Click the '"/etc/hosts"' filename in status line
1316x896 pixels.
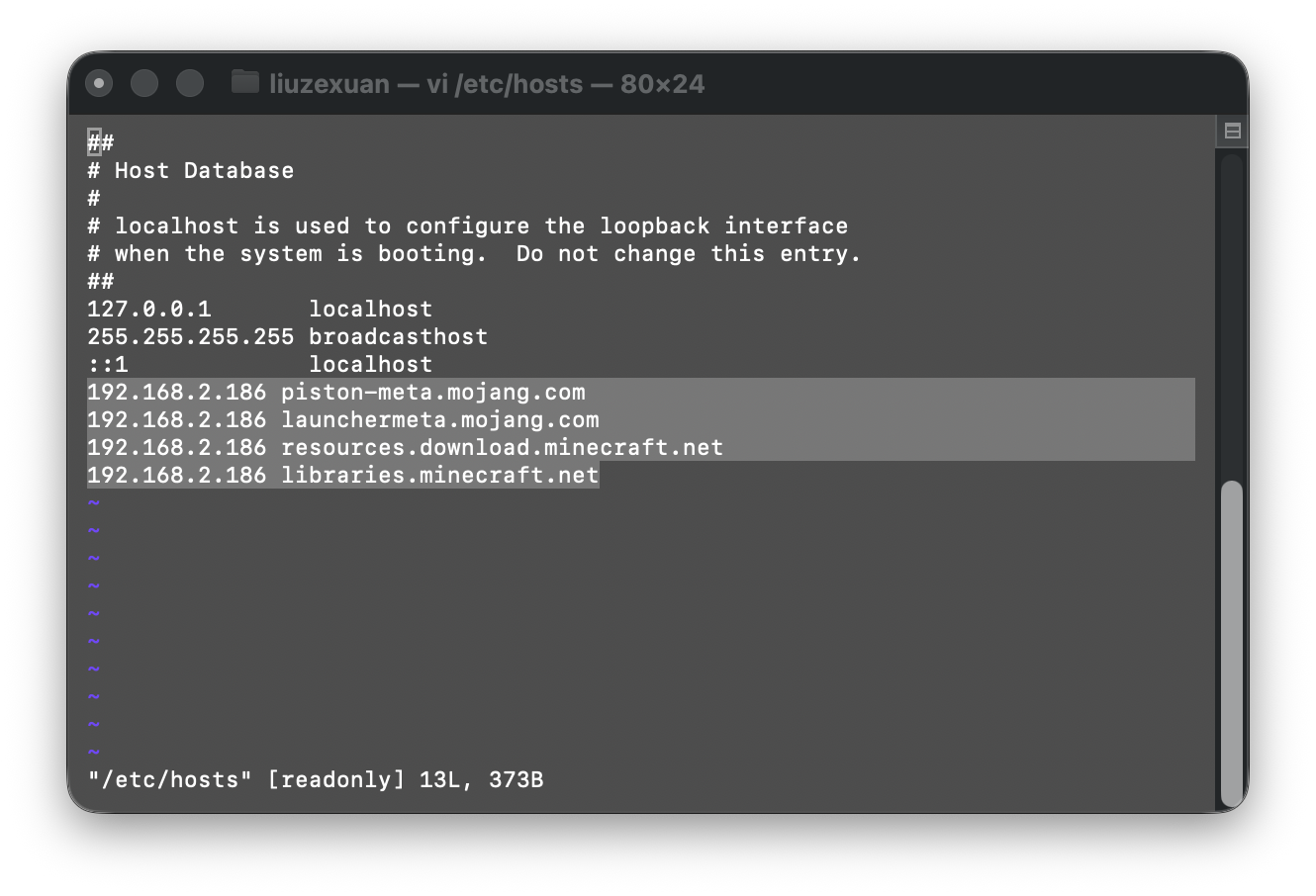tap(170, 779)
